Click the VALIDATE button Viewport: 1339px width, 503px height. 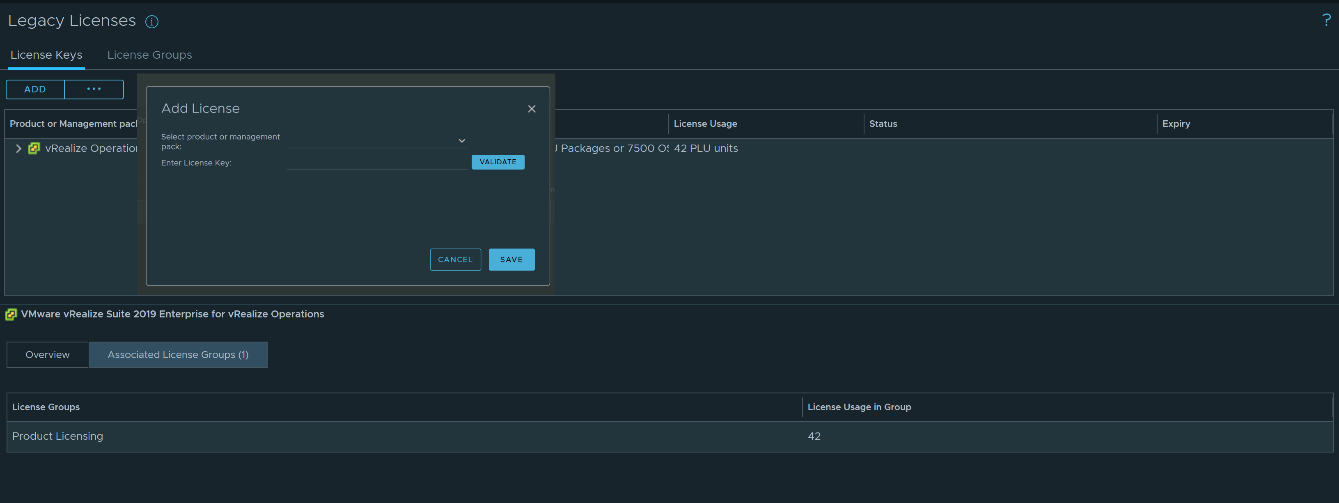(x=498, y=162)
